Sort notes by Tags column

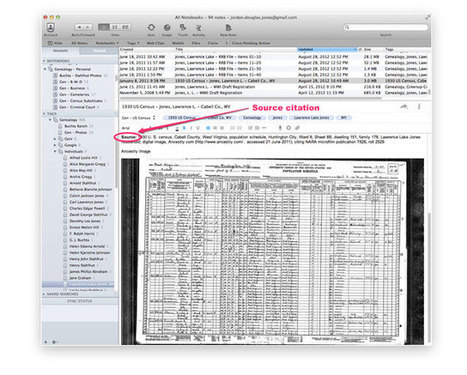[407, 49]
